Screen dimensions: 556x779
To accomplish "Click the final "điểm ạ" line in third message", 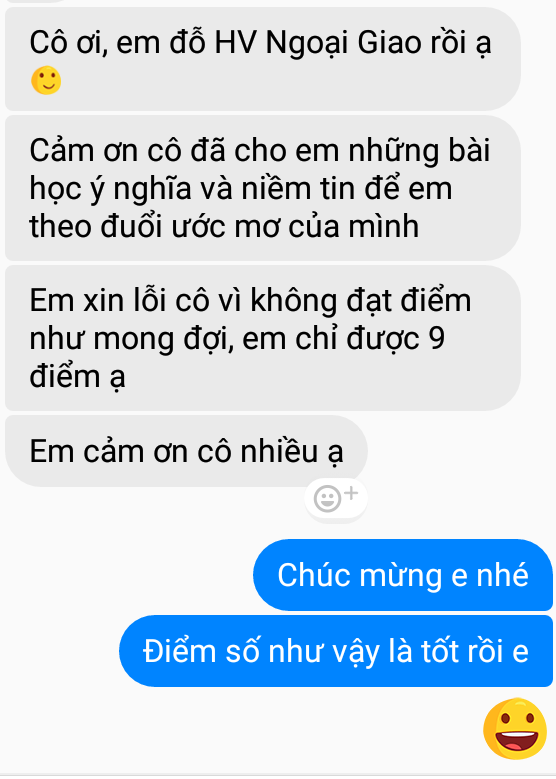I will [78, 378].
